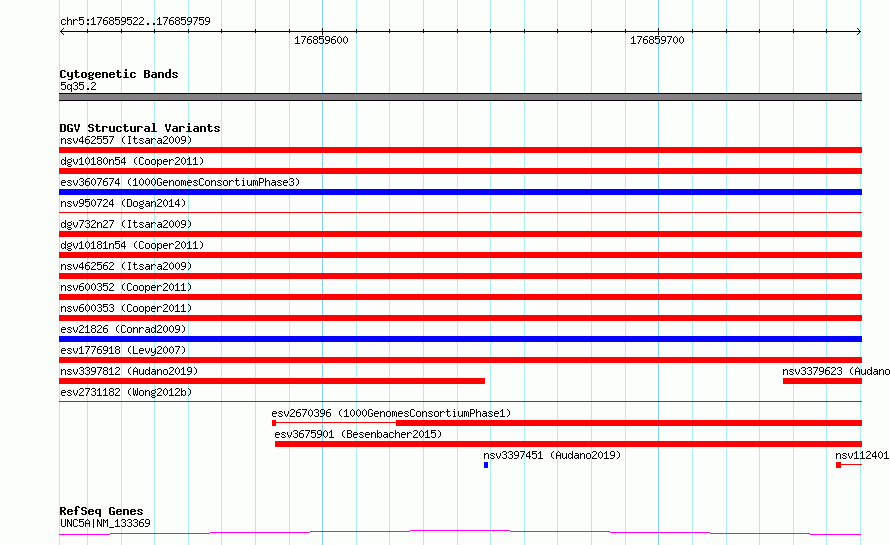Image resolution: width=890 pixels, height=545 pixels.
Task: Click the chr5:176859522..176859759 coordinate label
Action: [135, 21]
